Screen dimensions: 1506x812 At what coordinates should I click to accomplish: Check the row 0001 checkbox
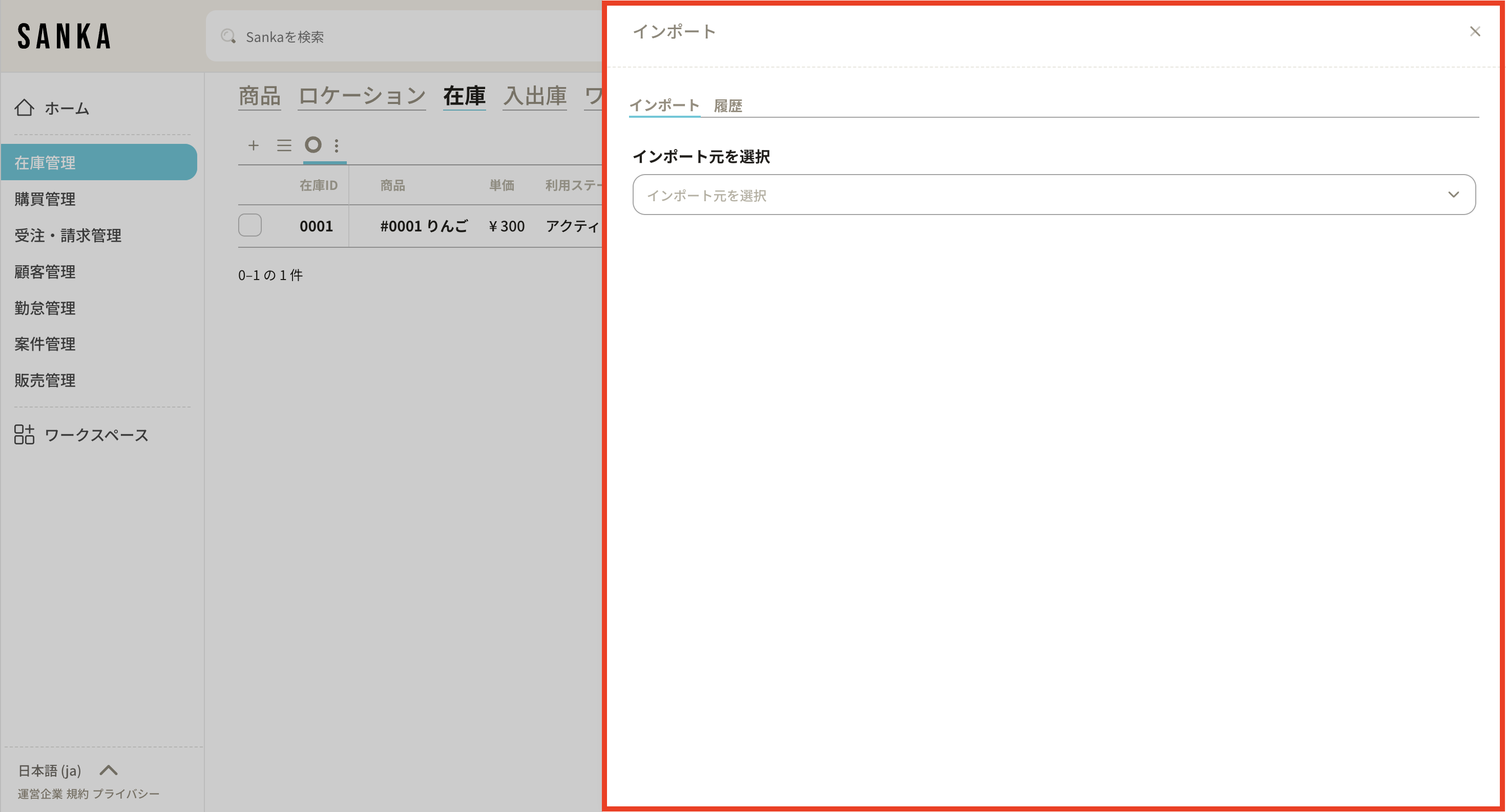coord(249,225)
